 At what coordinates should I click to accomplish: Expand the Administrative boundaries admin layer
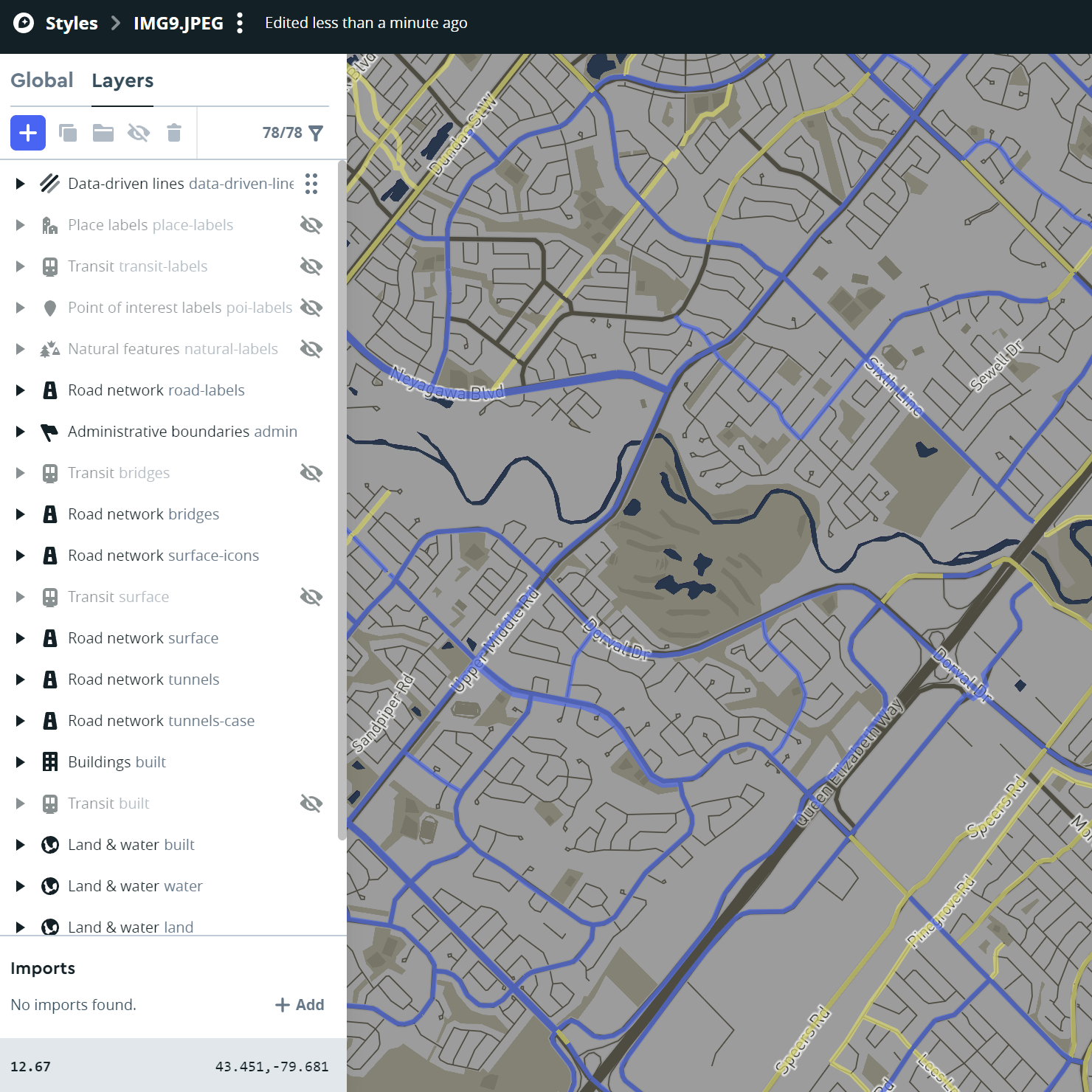[20, 432]
